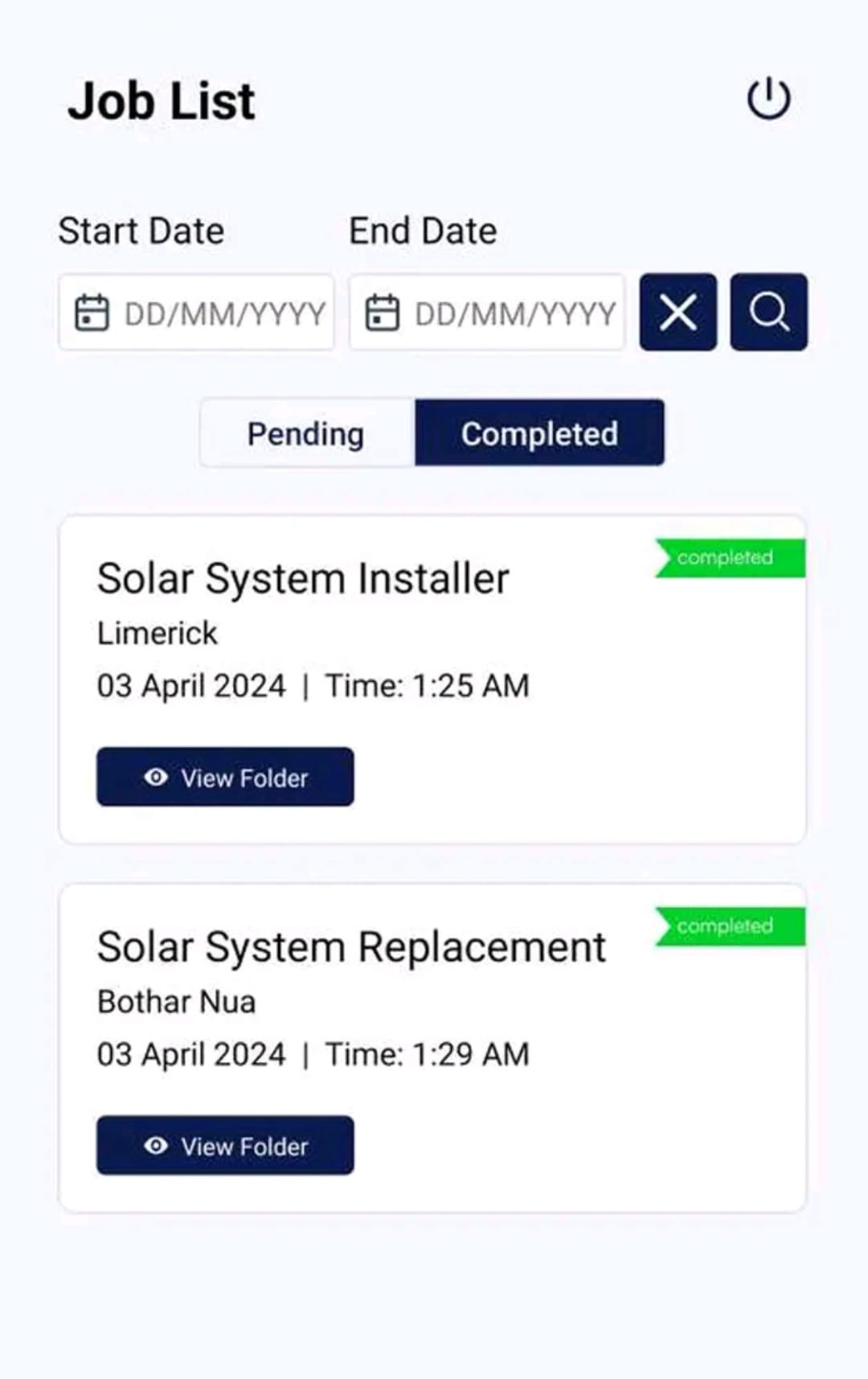Select the Completed tab

[x=539, y=433]
